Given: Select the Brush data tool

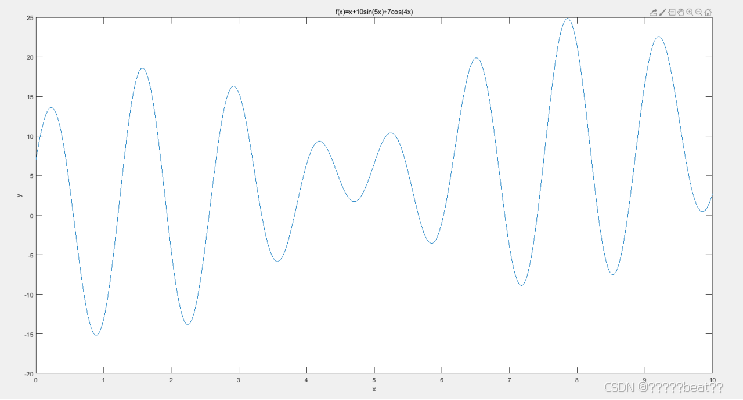Looking at the screenshot, I should click(x=662, y=12).
